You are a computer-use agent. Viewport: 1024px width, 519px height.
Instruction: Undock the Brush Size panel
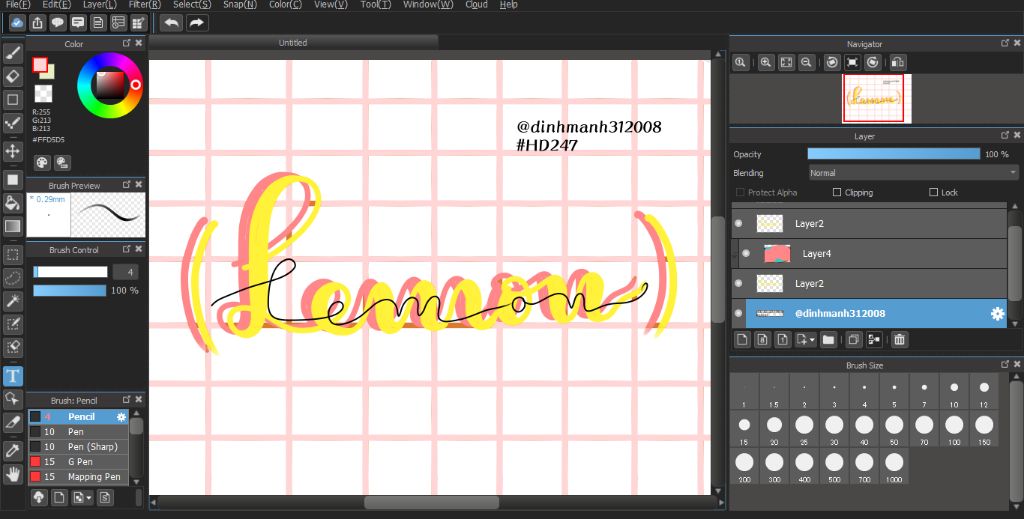pyautogui.click(x=1004, y=364)
